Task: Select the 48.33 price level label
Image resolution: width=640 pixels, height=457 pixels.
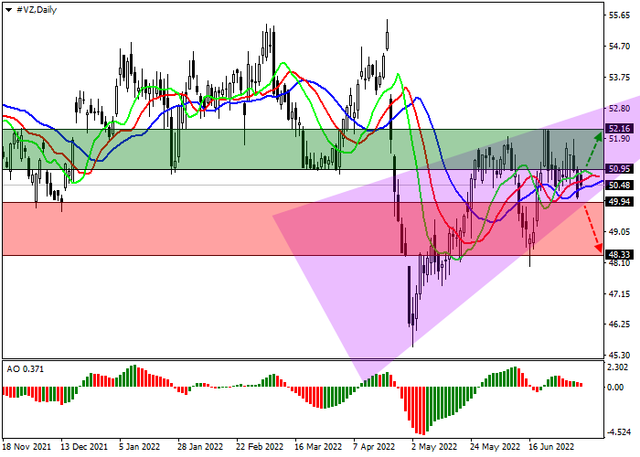Action: tap(619, 255)
